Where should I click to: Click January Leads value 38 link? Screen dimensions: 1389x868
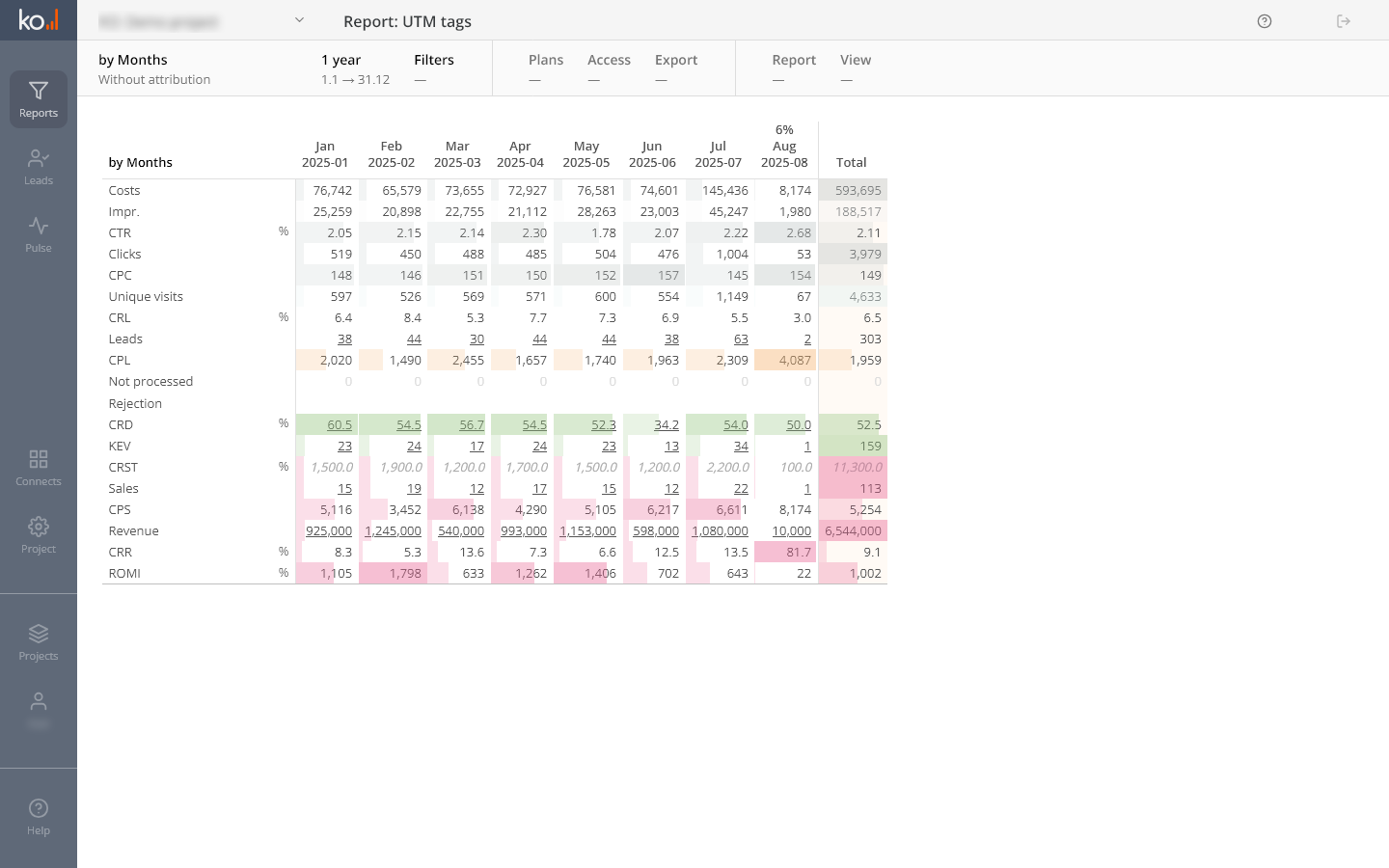344,339
